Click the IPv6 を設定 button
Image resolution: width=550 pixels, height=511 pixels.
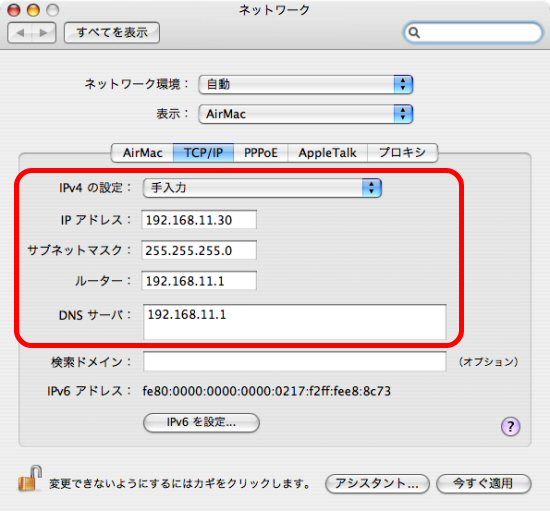point(201,422)
